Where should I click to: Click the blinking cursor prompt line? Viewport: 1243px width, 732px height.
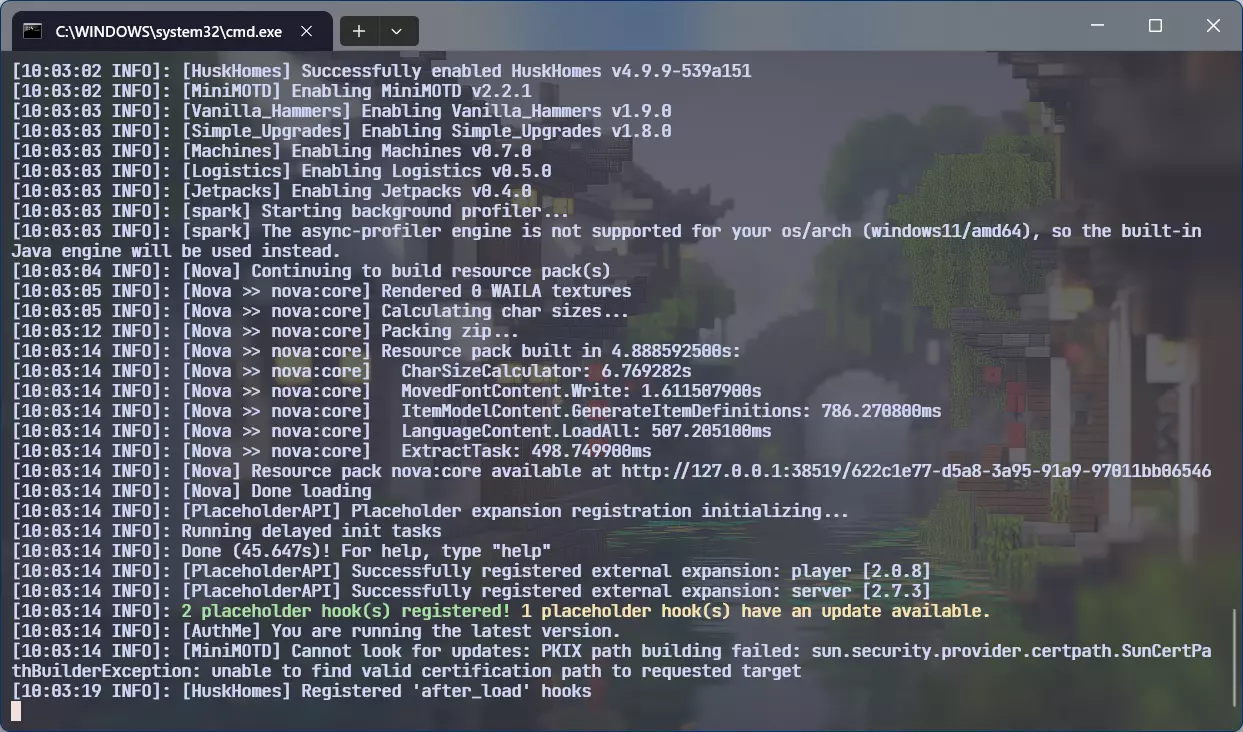[x=16, y=711]
